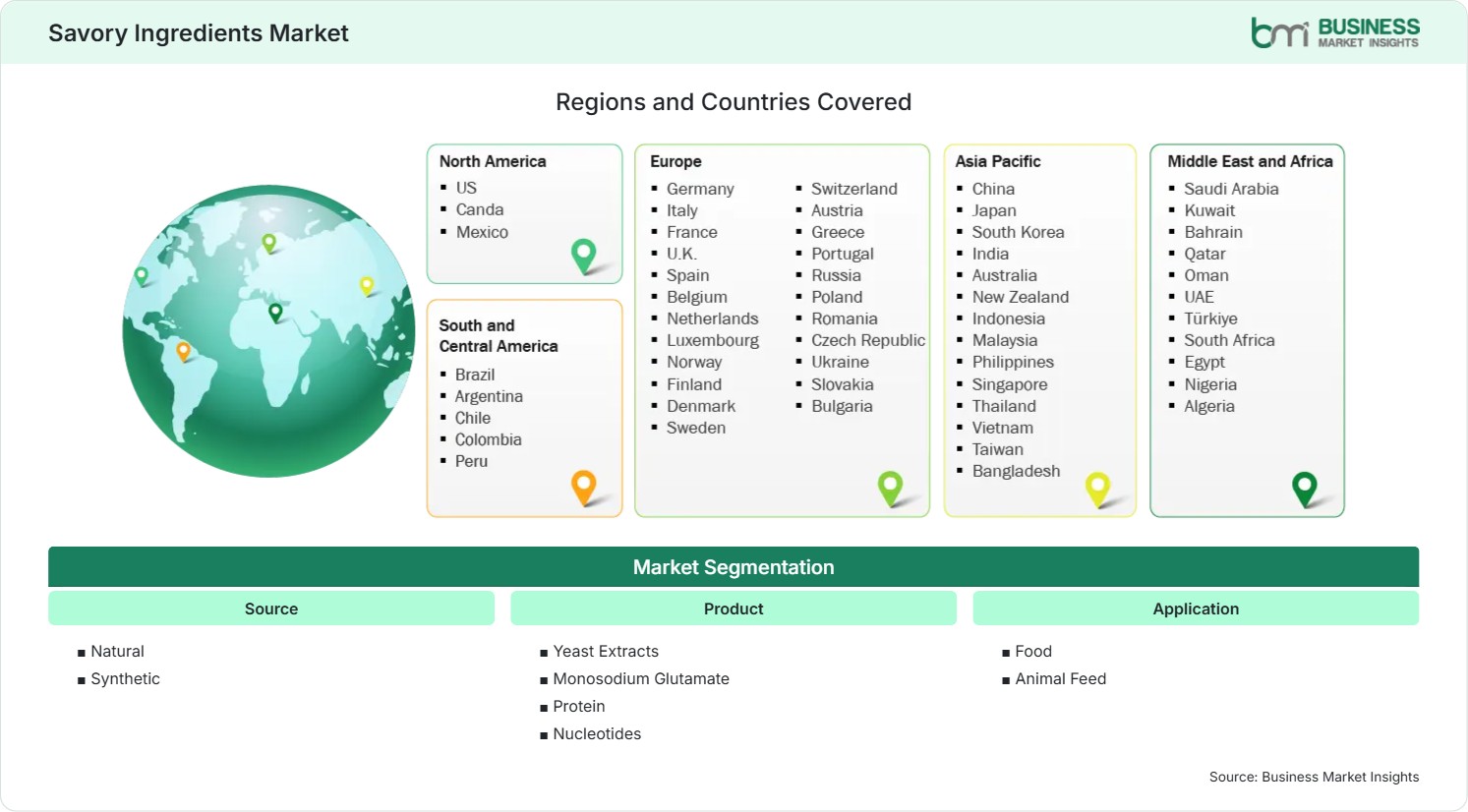
Task: Click Animal Feed under Application
Action: [x=1061, y=678]
